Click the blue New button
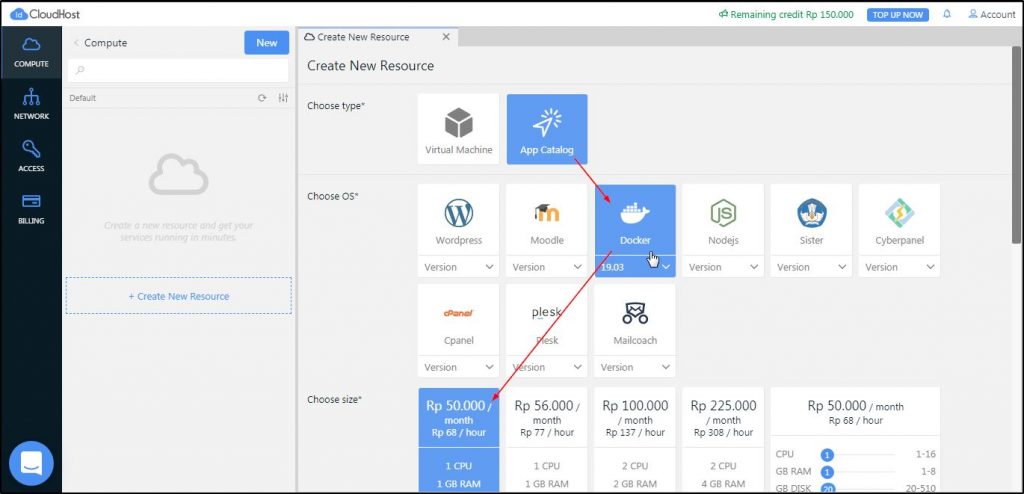The height and width of the screenshot is (494, 1024). [x=266, y=43]
